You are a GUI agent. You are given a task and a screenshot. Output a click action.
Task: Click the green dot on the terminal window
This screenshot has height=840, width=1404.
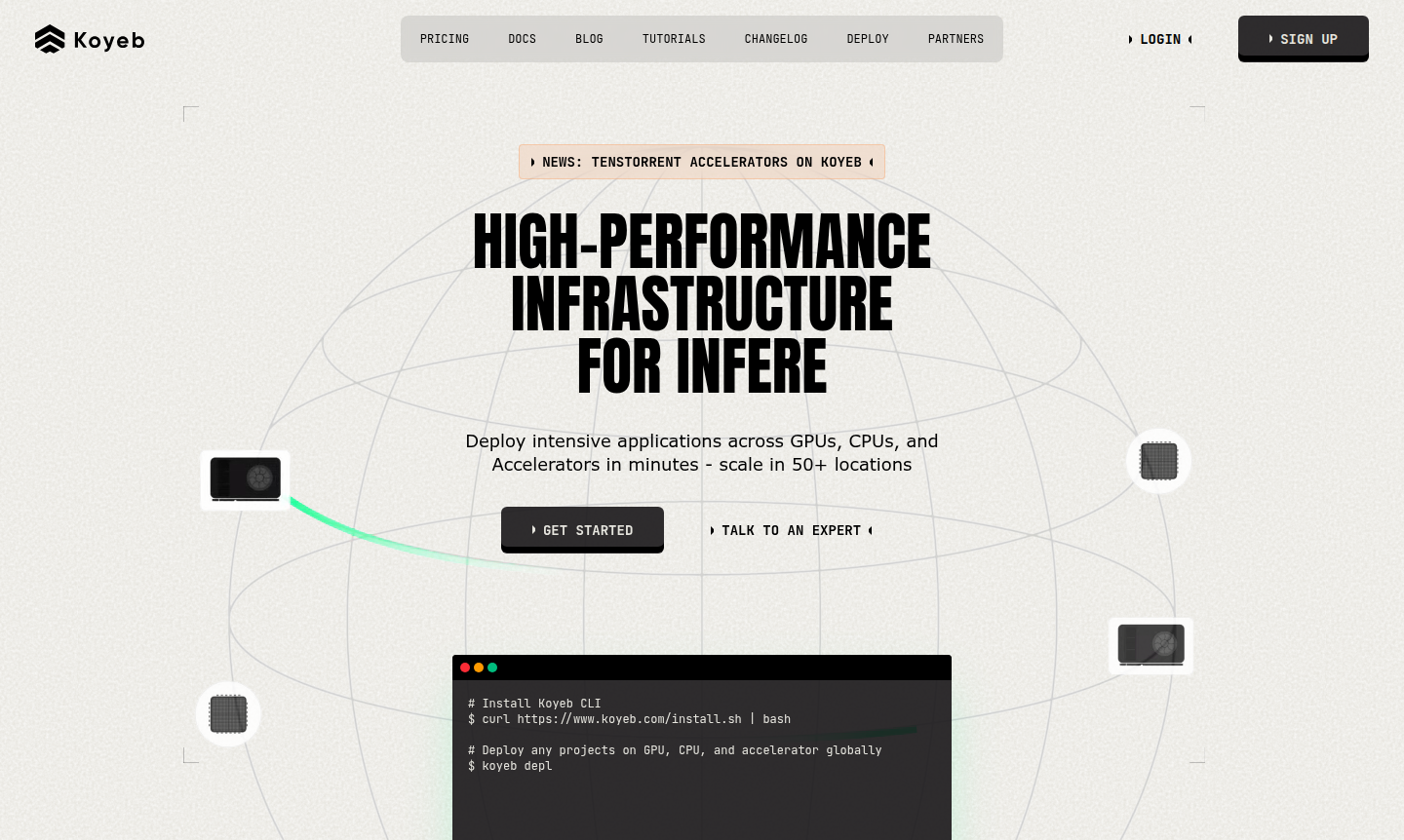pos(492,668)
